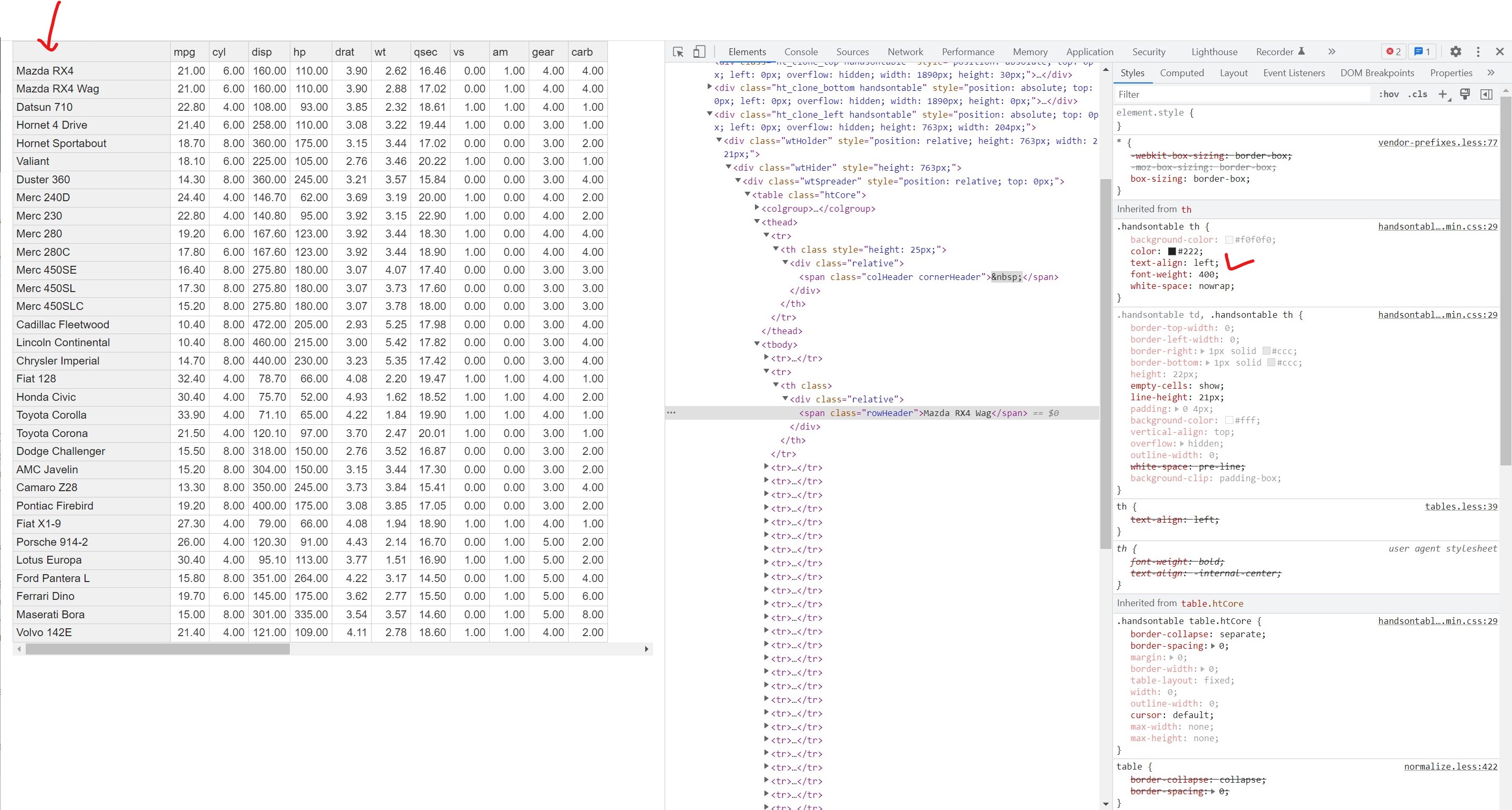Open the rendering emulation paintbrush icon
Image resolution: width=1512 pixels, height=810 pixels.
1465,94
